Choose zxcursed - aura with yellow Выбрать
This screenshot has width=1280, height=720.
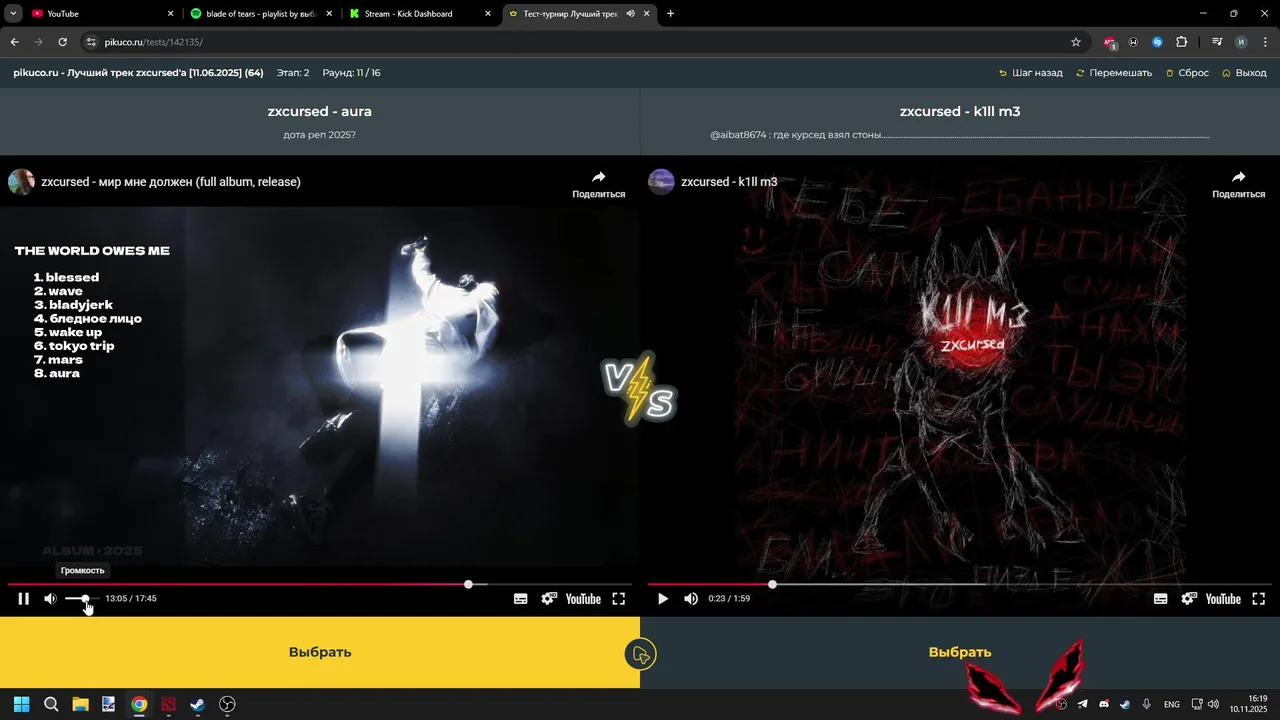point(320,652)
